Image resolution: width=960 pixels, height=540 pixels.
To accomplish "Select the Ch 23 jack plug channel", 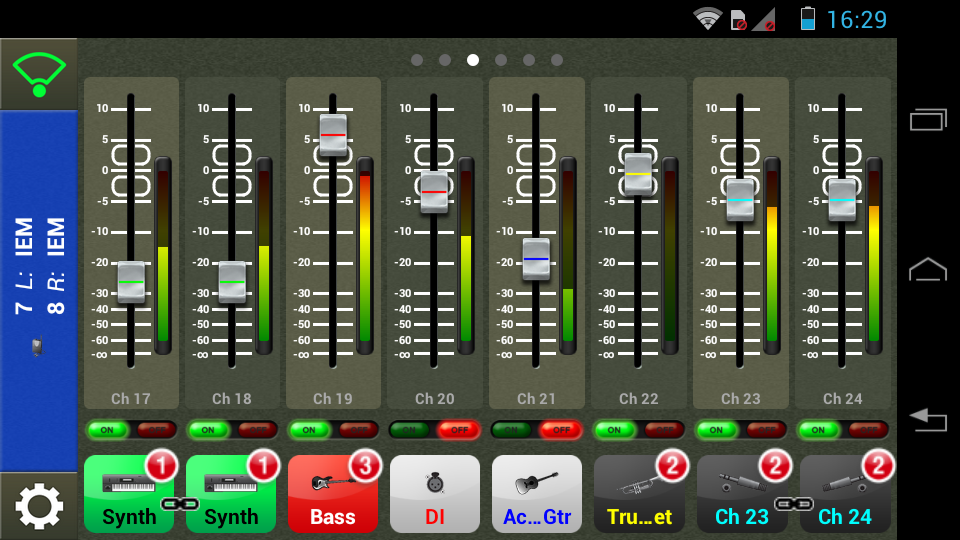I will 741,494.
